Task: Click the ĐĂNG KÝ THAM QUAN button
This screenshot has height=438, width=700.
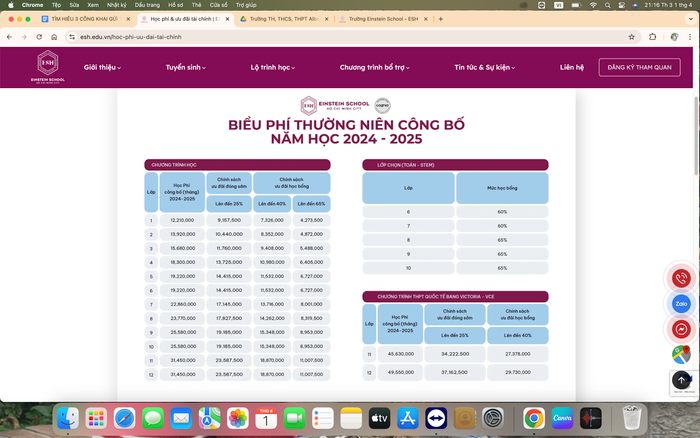Action: coord(639,67)
